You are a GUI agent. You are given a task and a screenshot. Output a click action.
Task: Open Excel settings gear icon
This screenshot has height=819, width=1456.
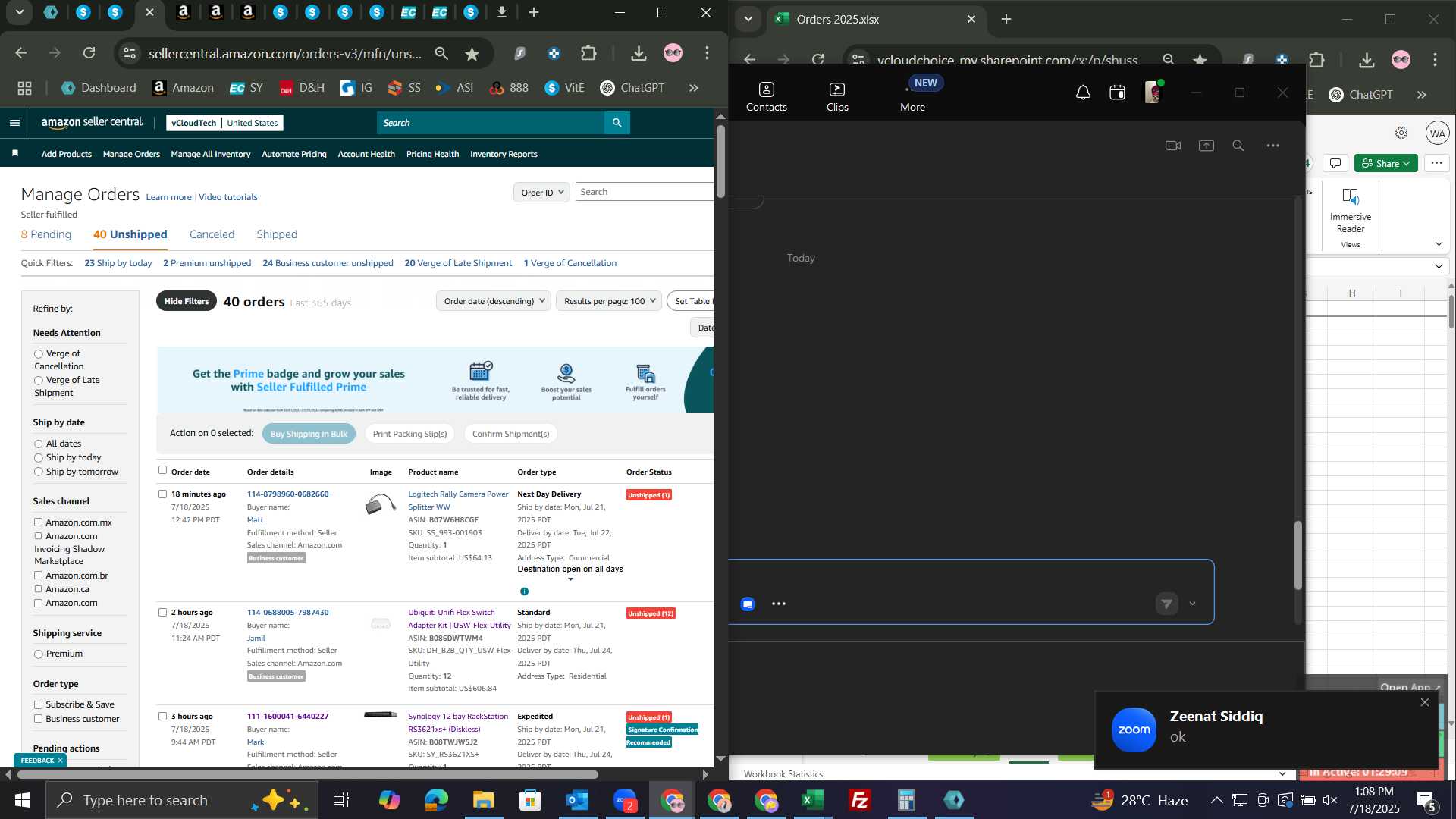tap(1401, 133)
